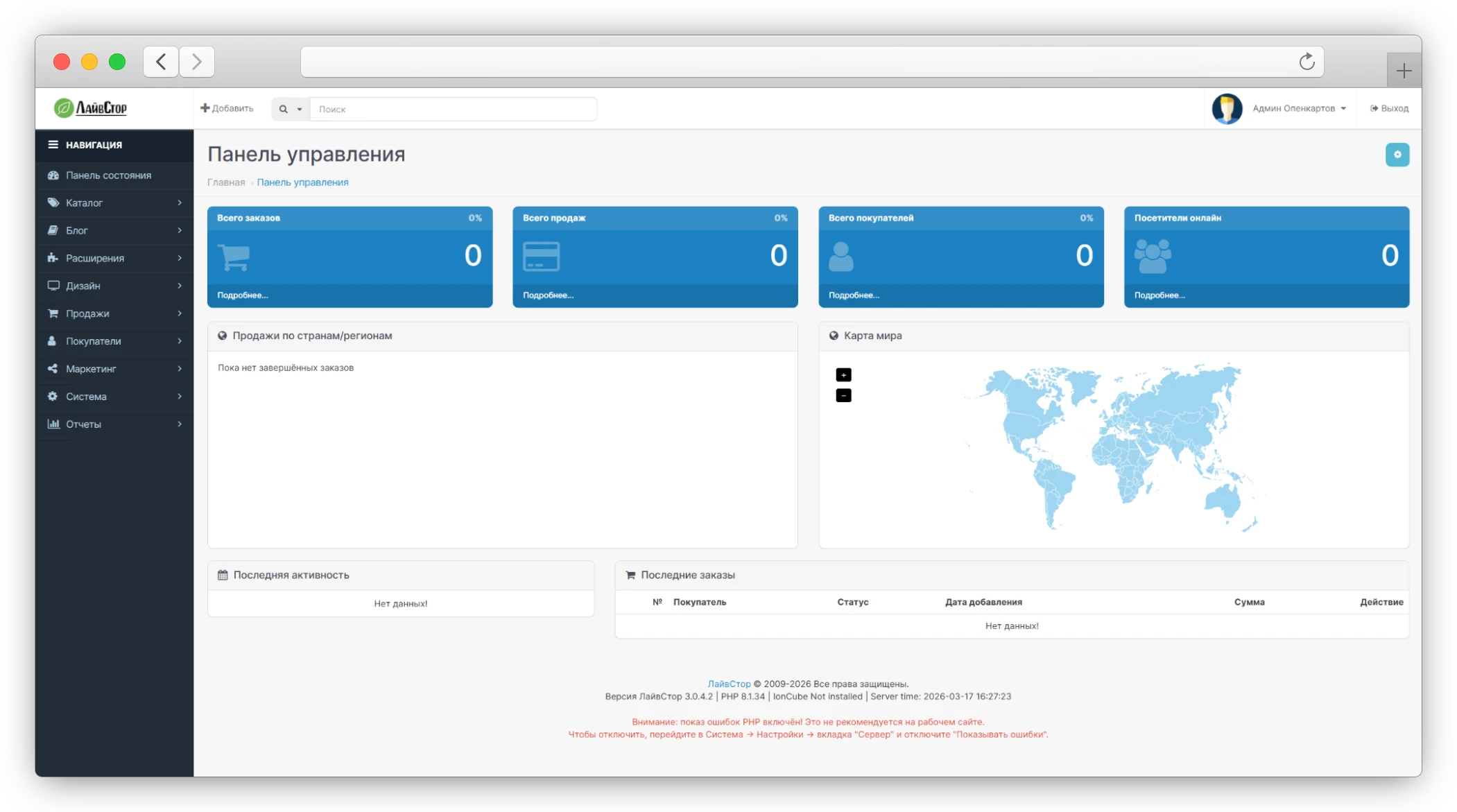
Task: Expand the Блог submenu chevron
Action: 180,230
